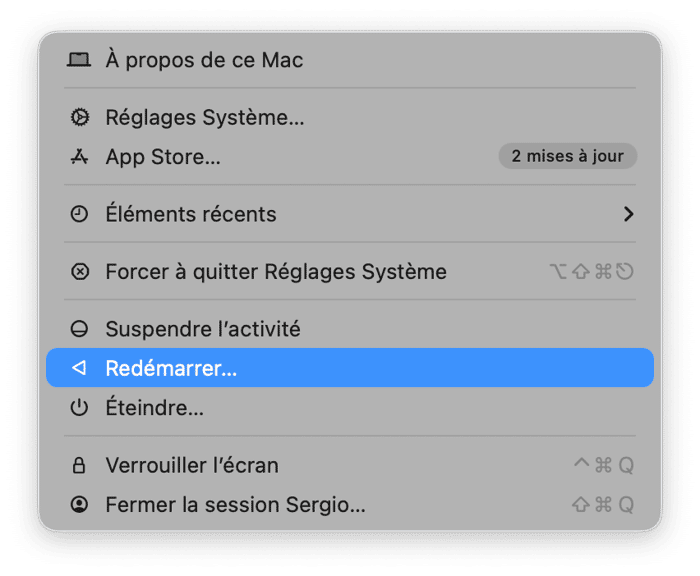
Task: Click the padlock icon for Verrouiller l'écran
Action: [x=79, y=466]
